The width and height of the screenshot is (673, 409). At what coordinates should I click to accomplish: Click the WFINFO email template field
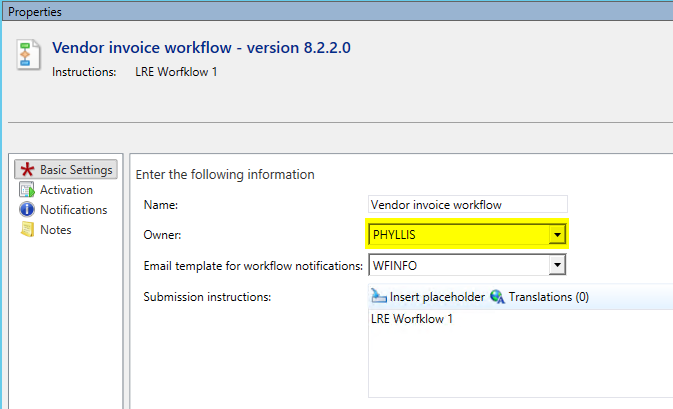tap(458, 265)
